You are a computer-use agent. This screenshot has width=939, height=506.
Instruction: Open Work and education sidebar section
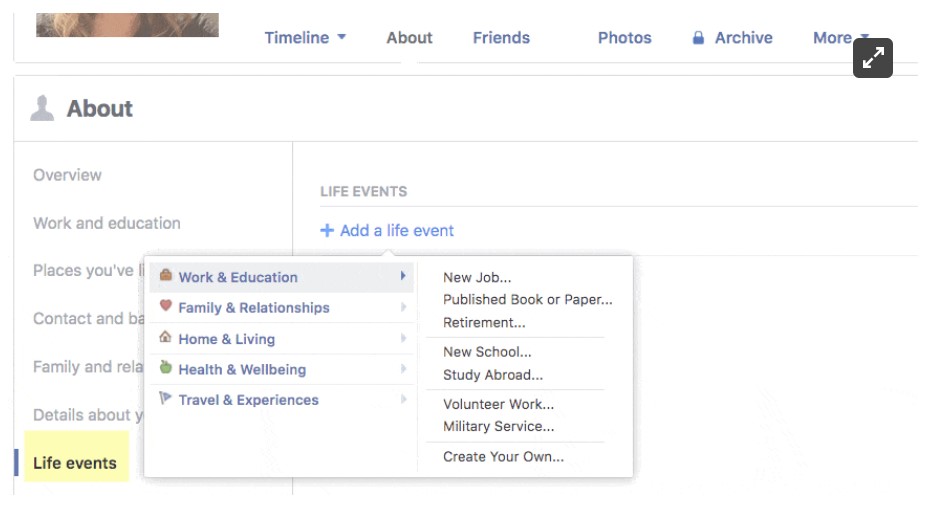coord(107,223)
